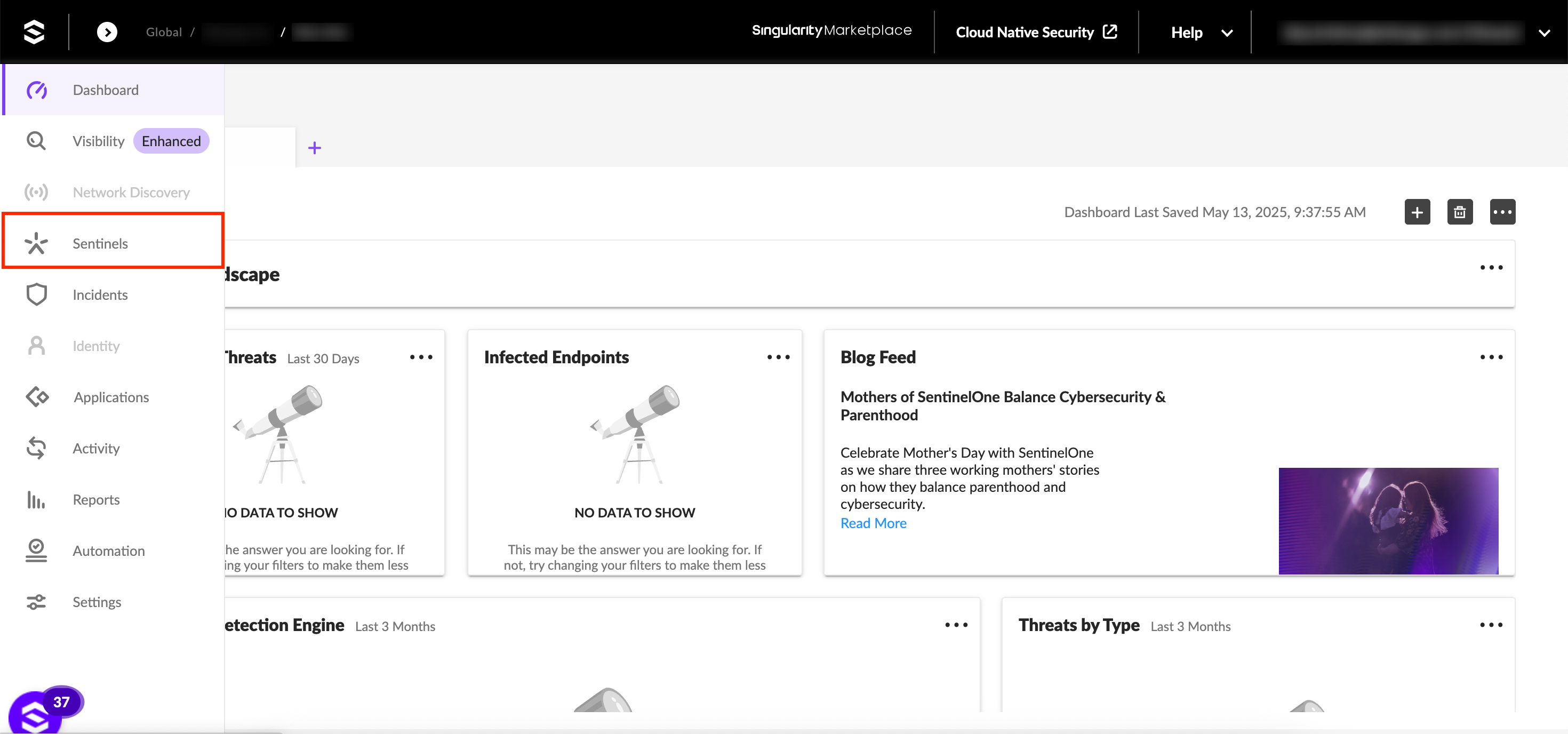Open Singularity Marketplace

(x=831, y=30)
